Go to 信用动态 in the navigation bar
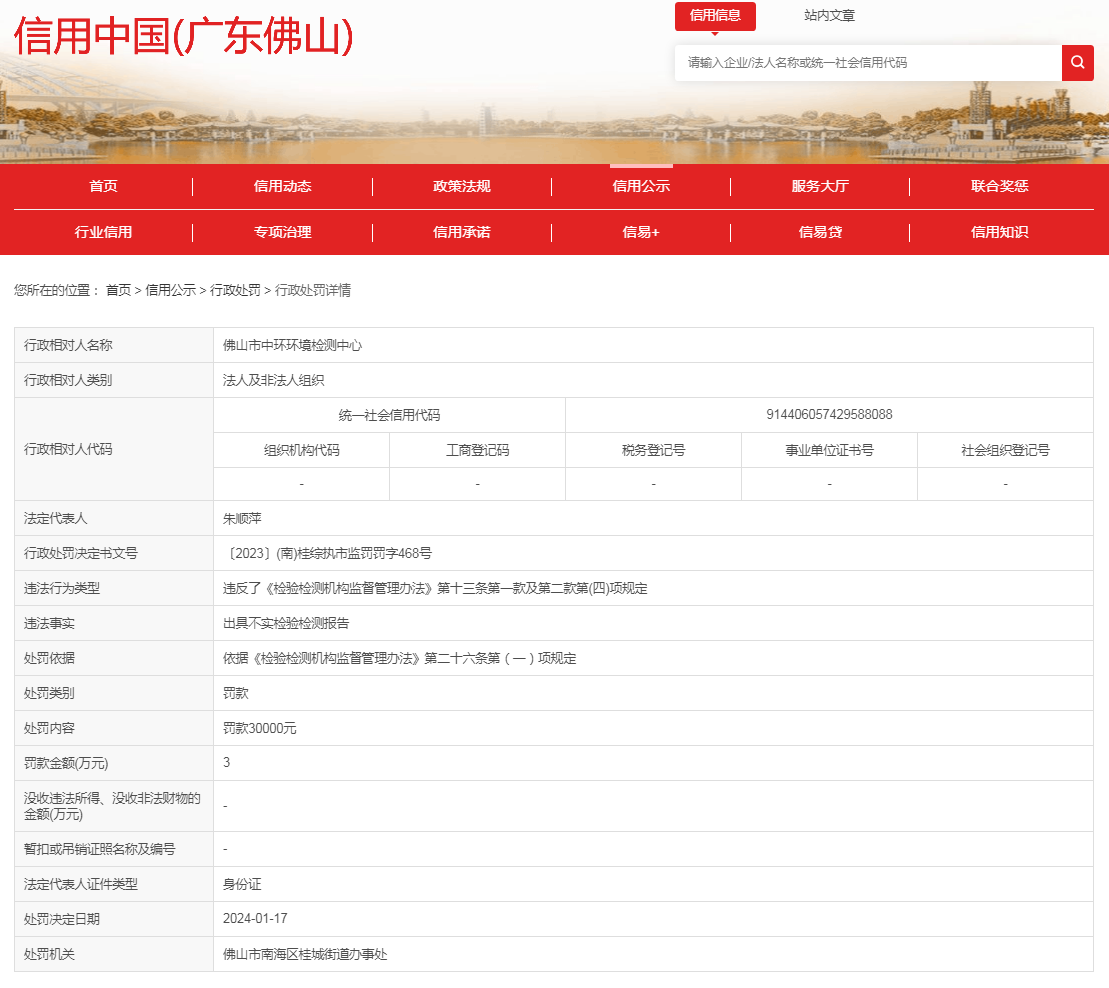 pos(282,186)
